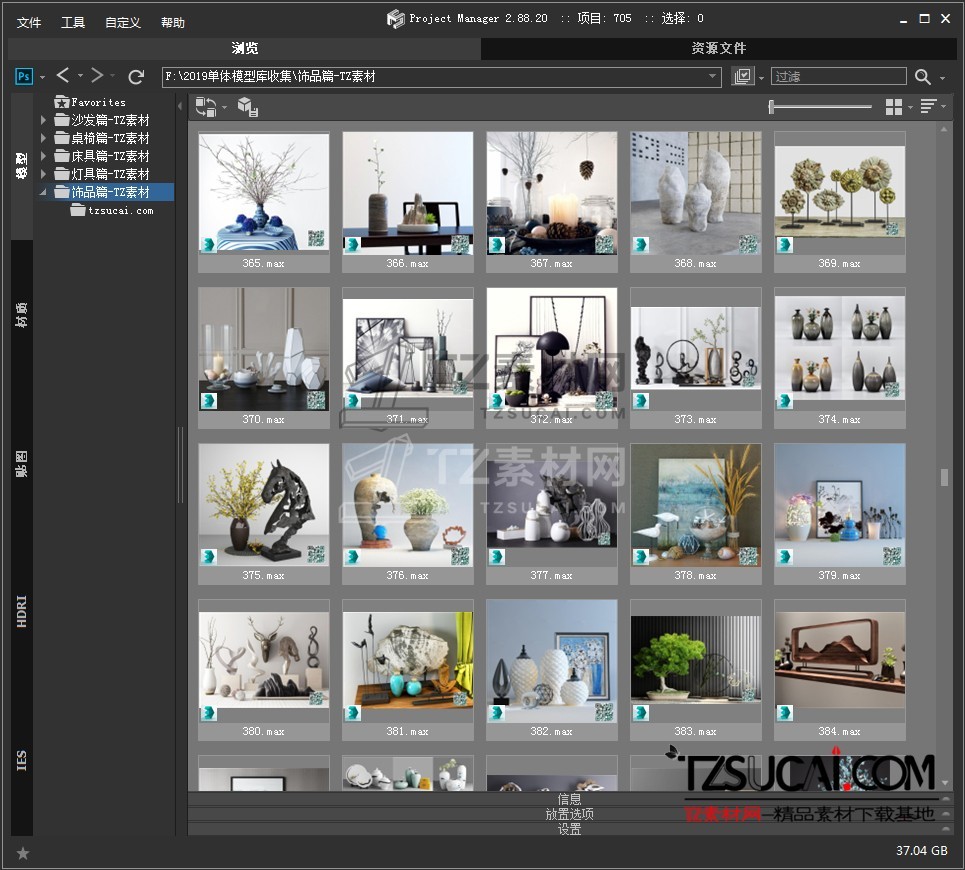The image size is (965, 870).
Task: Click the filter checklist icon
Action: point(743,76)
